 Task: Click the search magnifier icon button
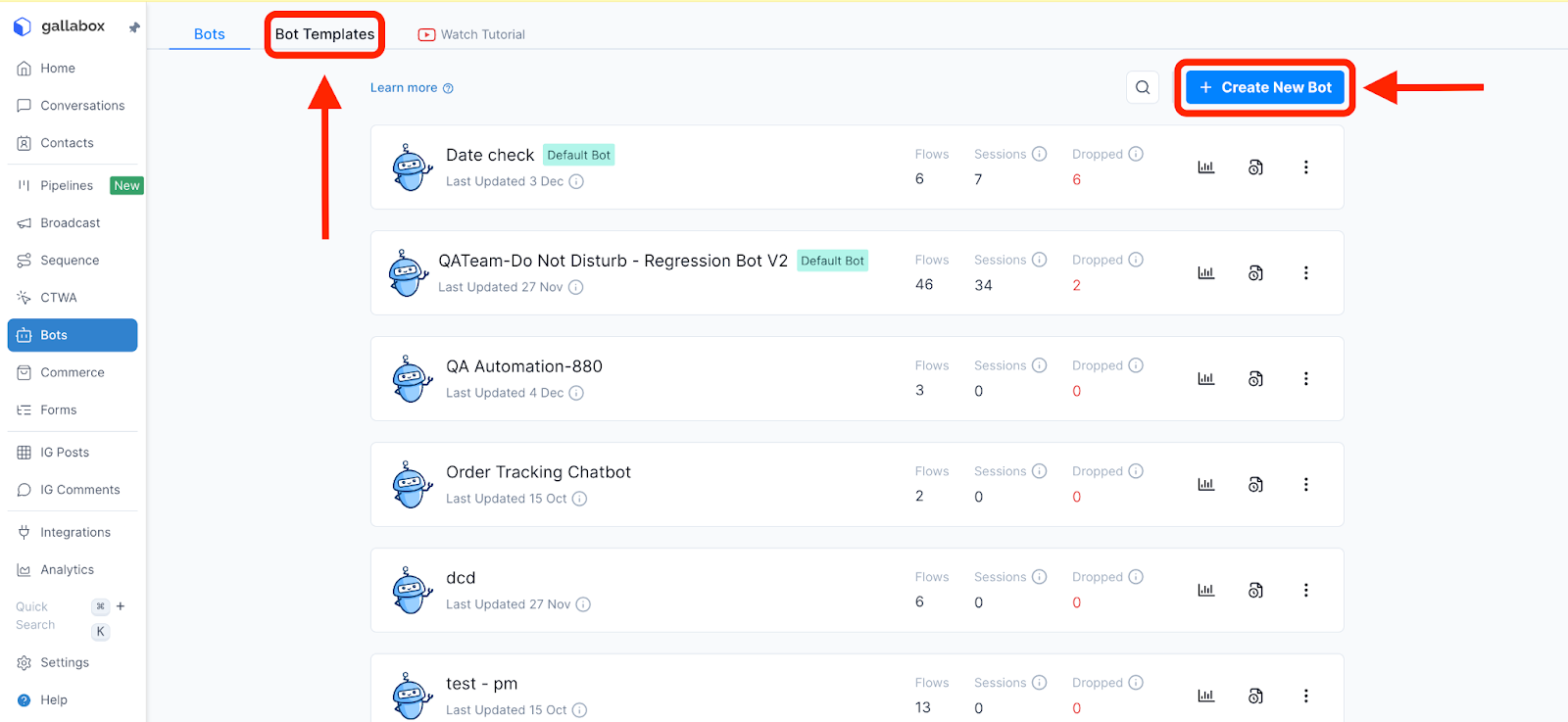1143,87
